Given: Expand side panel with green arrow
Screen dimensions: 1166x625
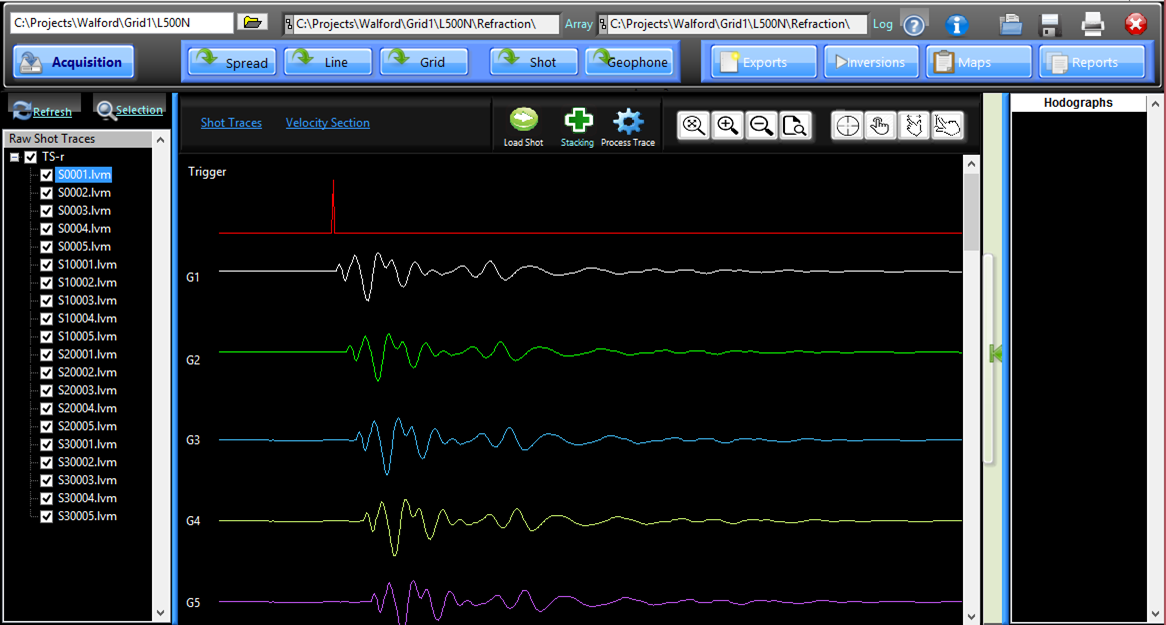Looking at the screenshot, I should (x=994, y=353).
